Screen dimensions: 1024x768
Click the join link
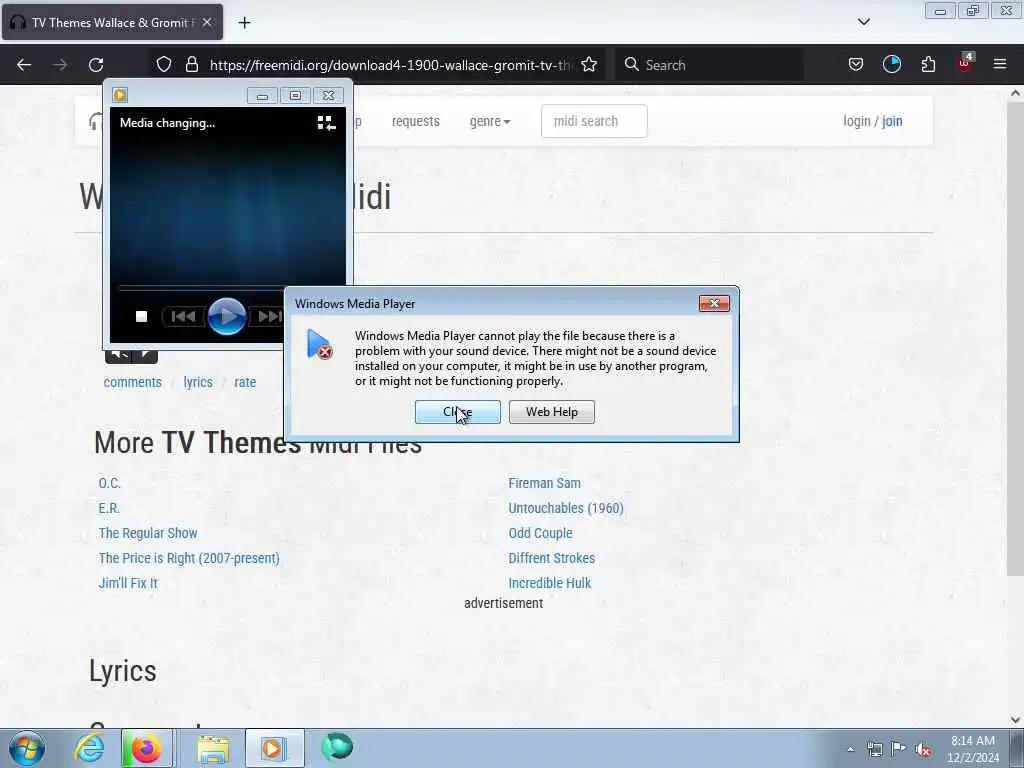click(892, 121)
